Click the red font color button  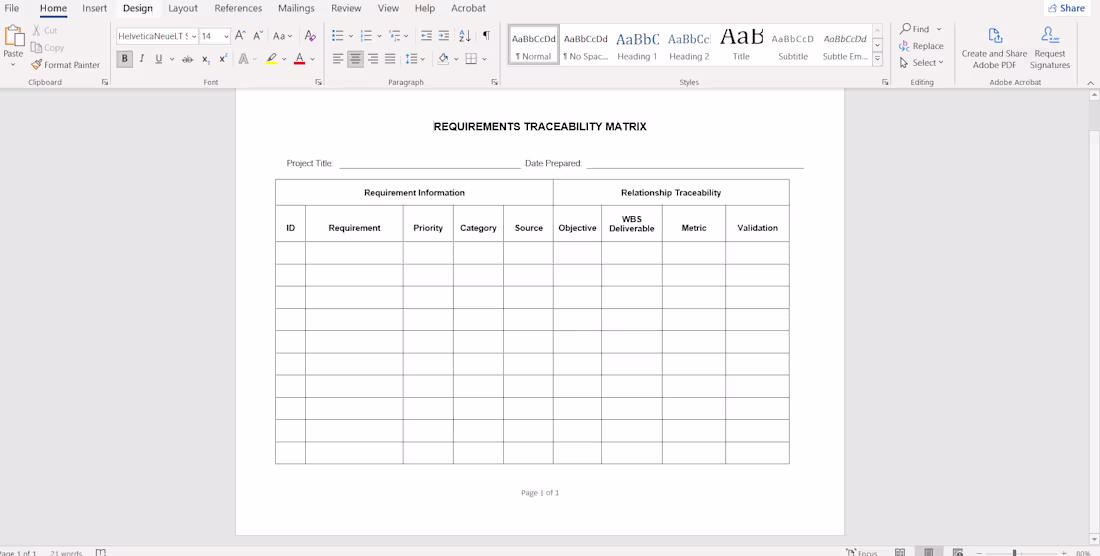click(x=300, y=60)
